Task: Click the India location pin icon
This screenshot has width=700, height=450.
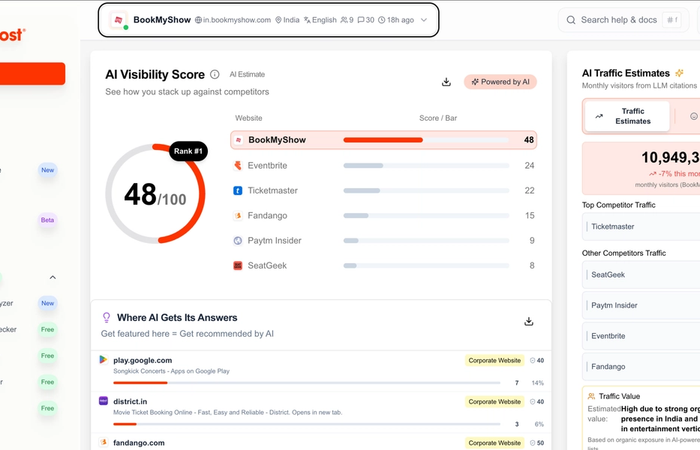Action: coord(278,20)
